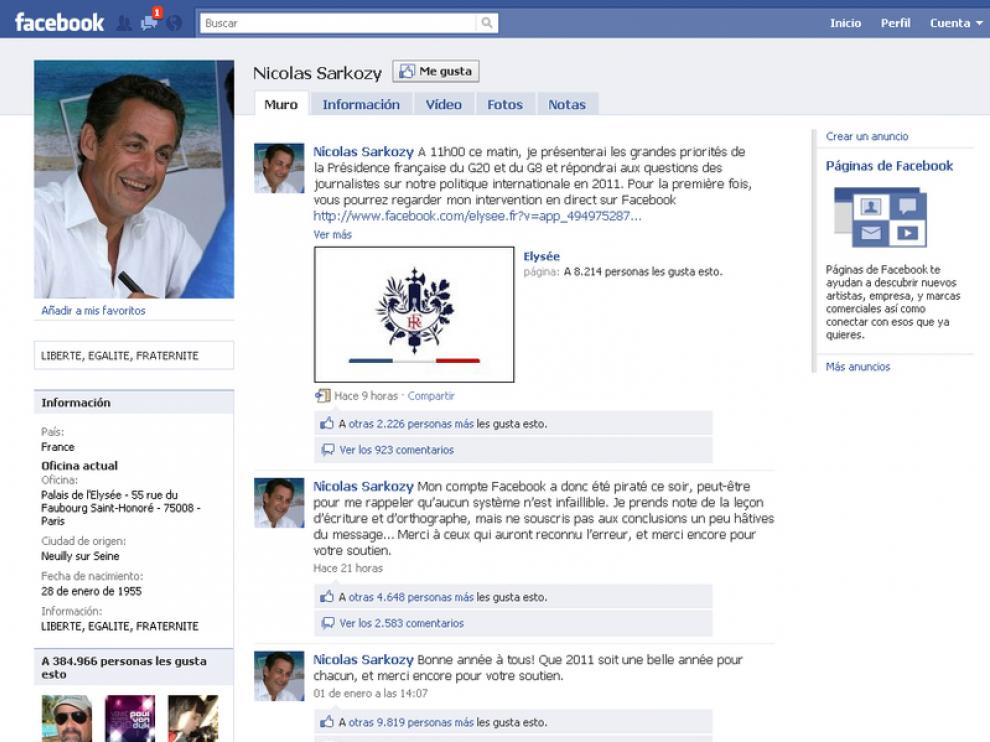The height and width of the screenshot is (742, 990).
Task: View the 2.583 comentarios
Action: [402, 623]
